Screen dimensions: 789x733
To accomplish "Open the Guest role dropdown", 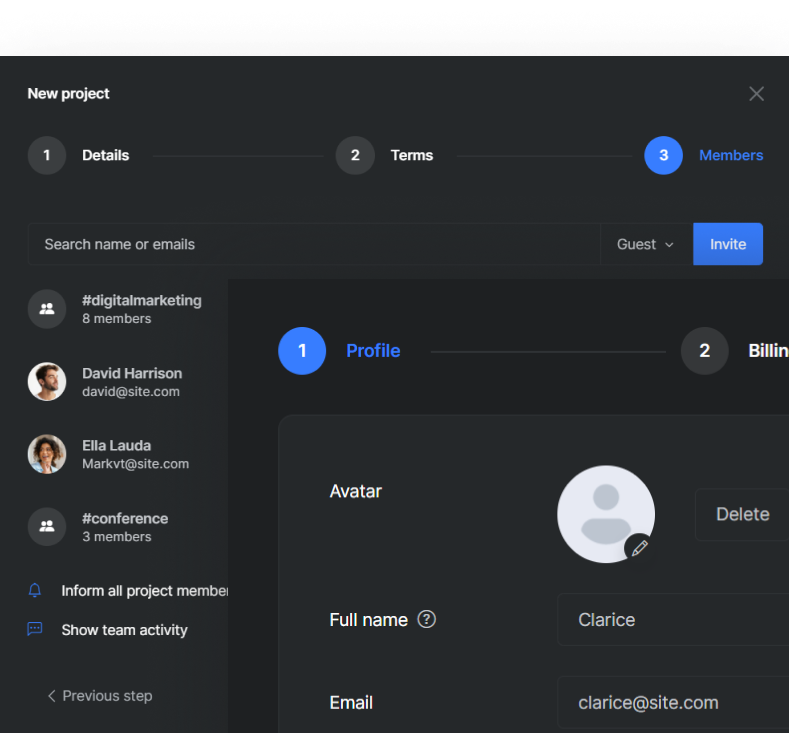I will pos(645,244).
